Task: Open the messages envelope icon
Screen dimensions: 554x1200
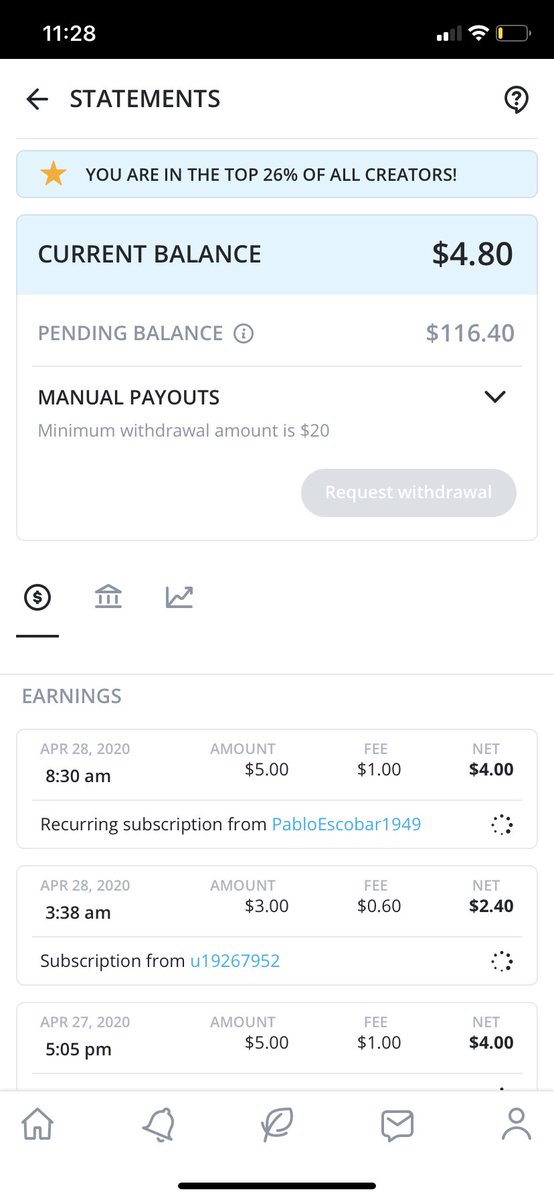Action: point(397,1125)
